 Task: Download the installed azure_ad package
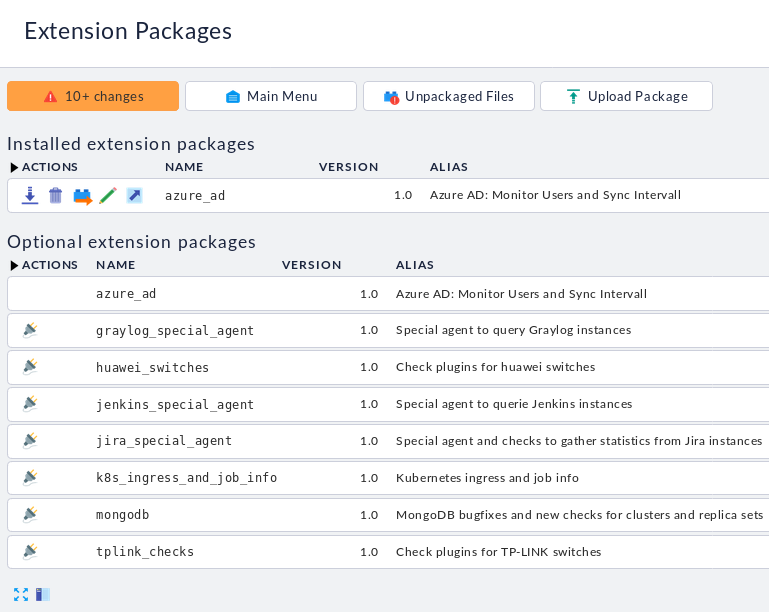coord(30,196)
